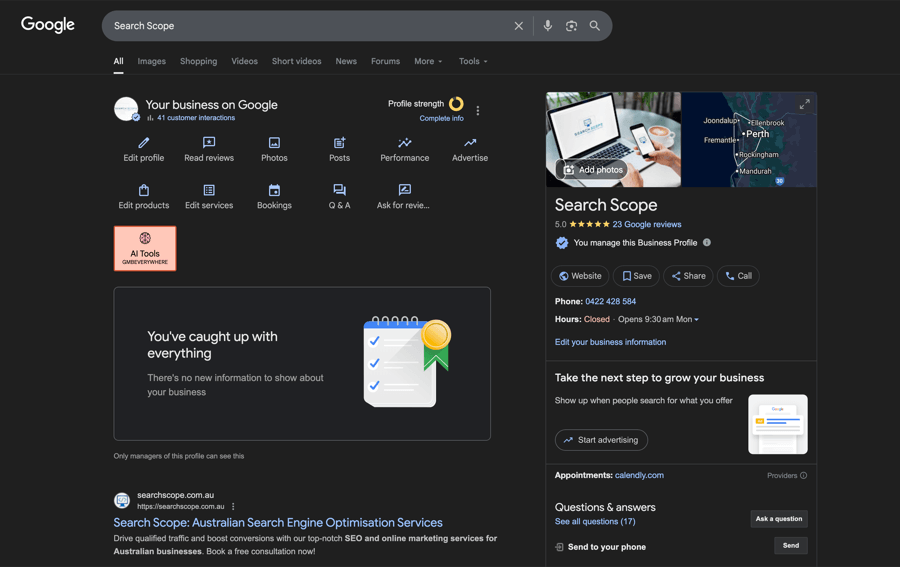
Task: Go to Google home via the logo
Action: click(48, 25)
